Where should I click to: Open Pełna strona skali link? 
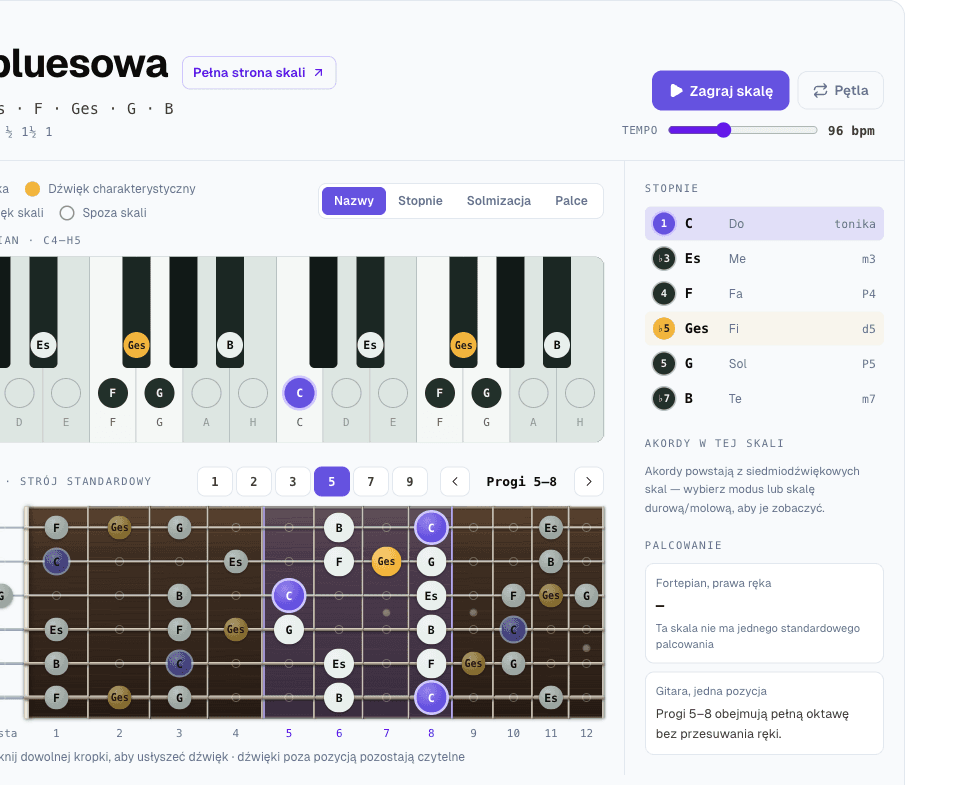[x=259, y=73]
